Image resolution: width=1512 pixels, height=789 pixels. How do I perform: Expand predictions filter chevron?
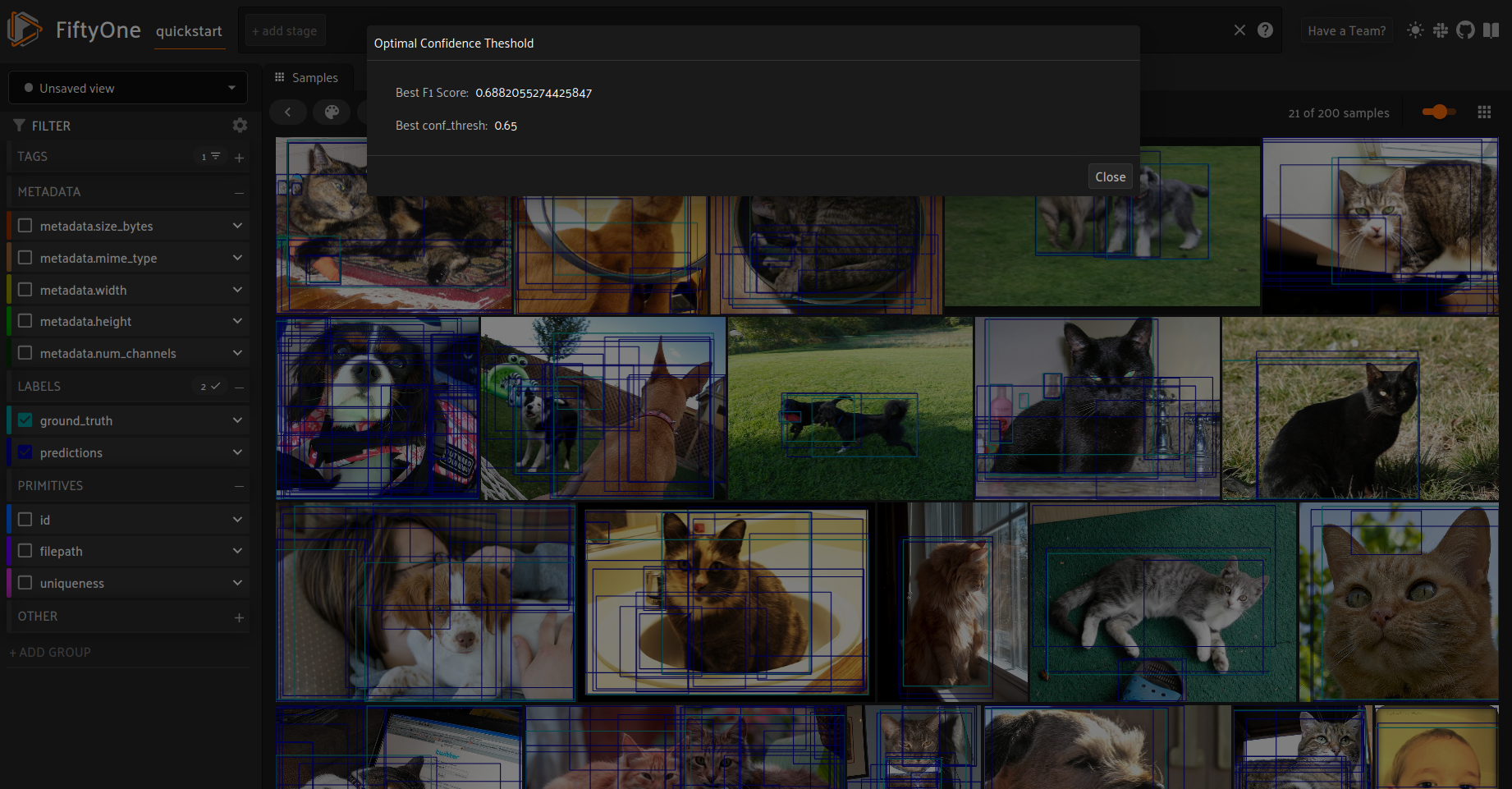[x=237, y=452]
